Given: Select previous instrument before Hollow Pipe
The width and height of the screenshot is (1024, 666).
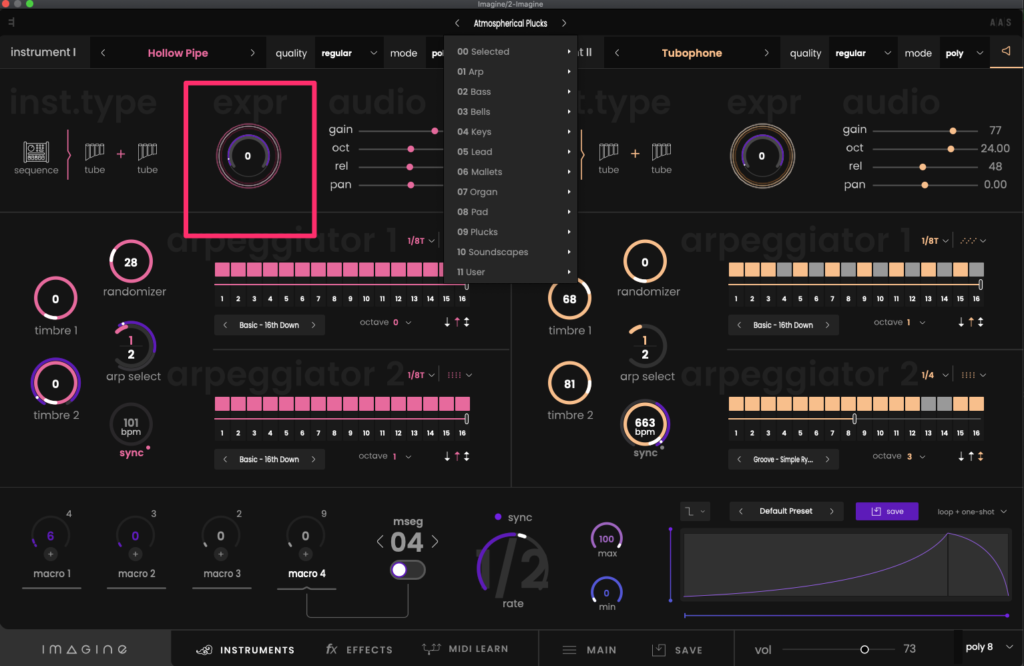Looking at the screenshot, I should pyautogui.click(x=103, y=53).
